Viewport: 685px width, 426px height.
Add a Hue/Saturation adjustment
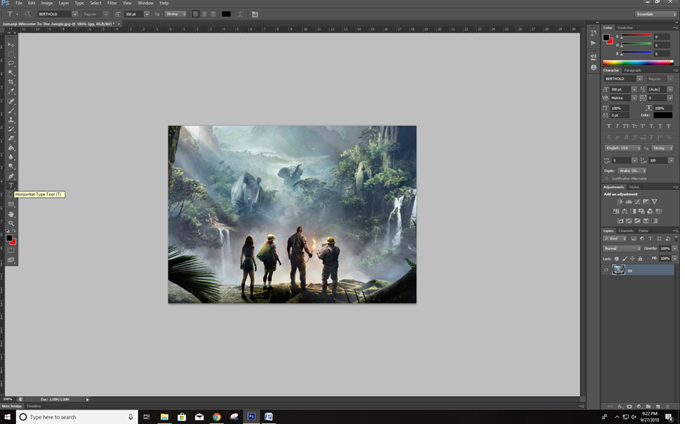coord(616,211)
